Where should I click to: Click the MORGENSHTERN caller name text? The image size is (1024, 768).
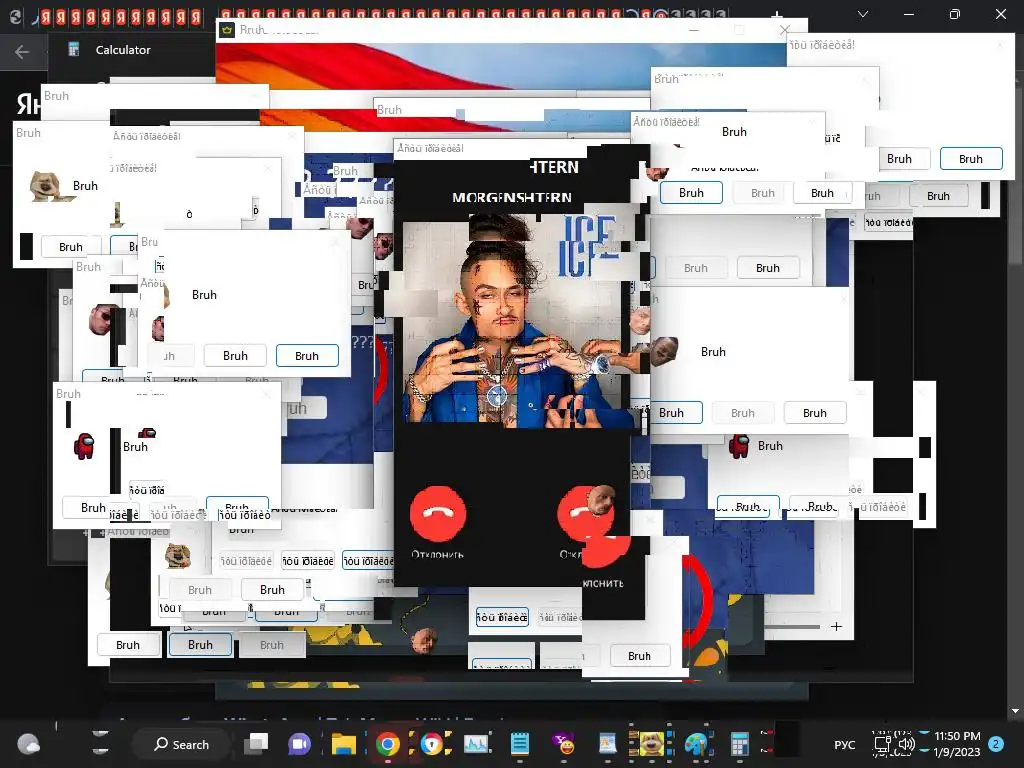[x=512, y=197]
